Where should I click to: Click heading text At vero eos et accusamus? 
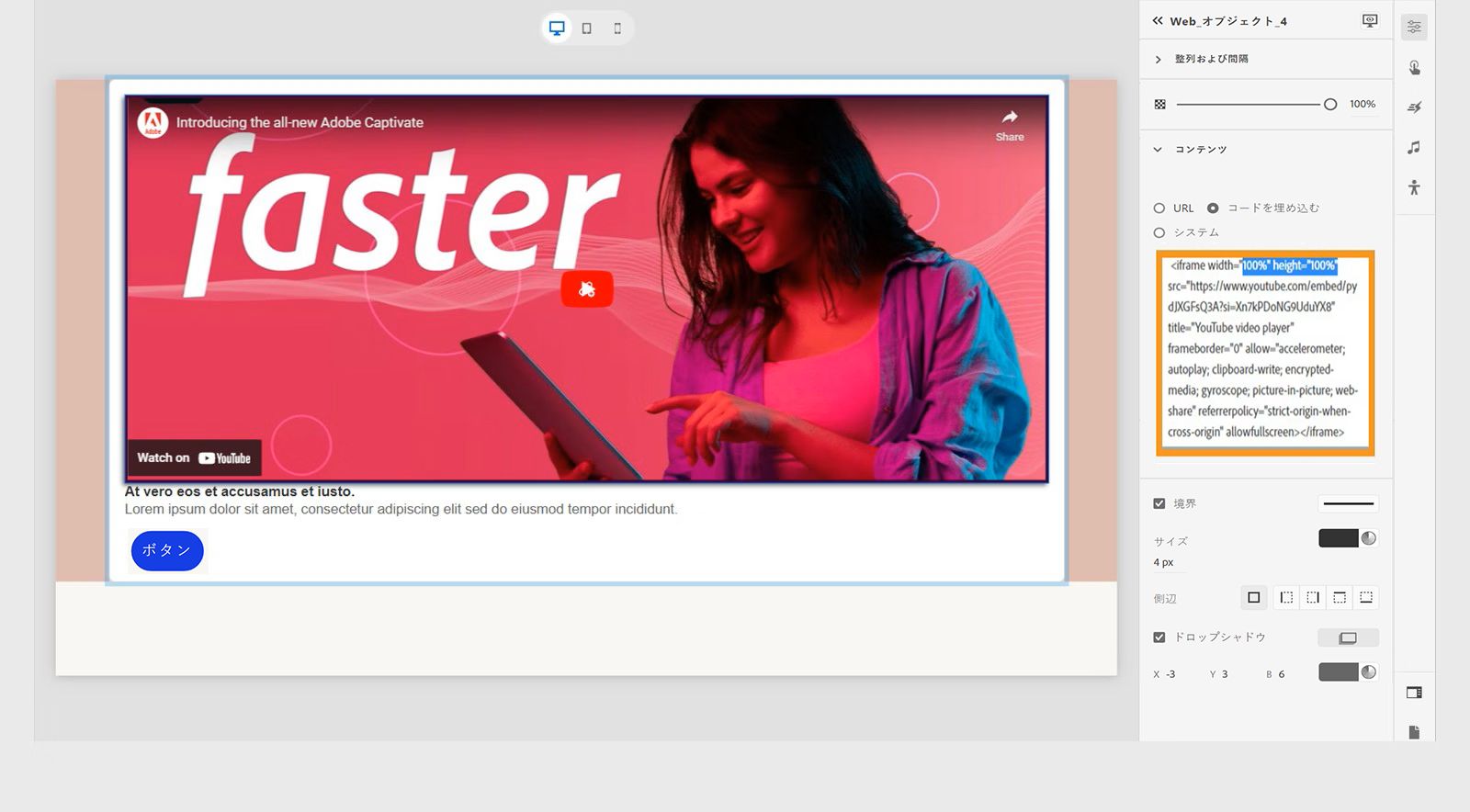240,491
